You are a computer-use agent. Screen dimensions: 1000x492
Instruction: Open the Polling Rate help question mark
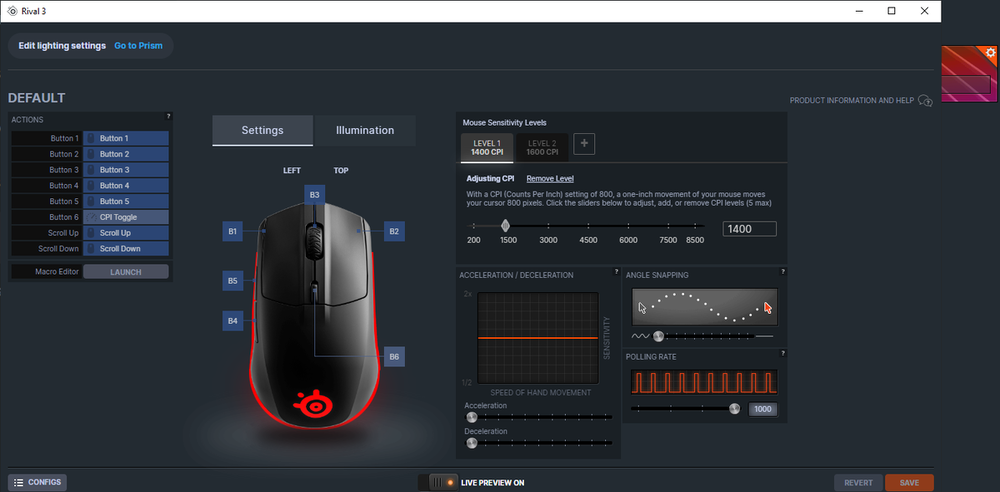click(783, 353)
